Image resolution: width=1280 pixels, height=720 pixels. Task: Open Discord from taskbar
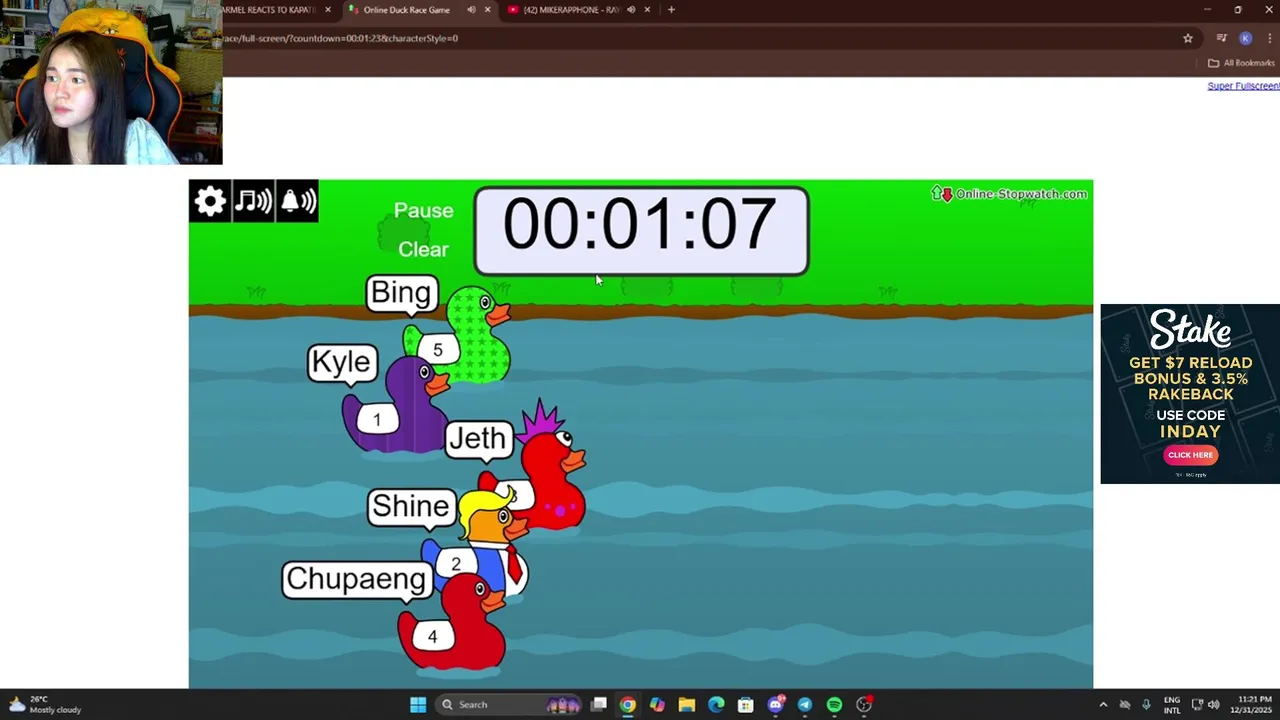click(775, 705)
